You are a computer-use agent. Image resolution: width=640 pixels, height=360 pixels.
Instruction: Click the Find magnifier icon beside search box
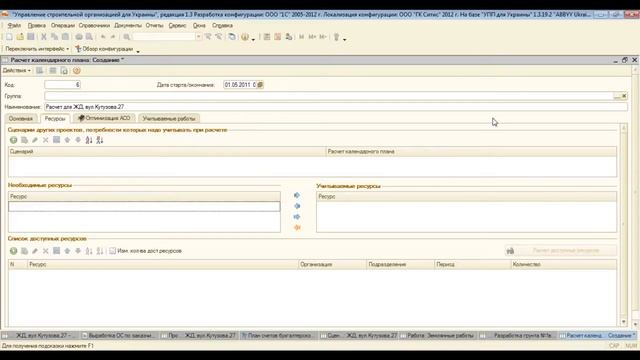point(127,37)
